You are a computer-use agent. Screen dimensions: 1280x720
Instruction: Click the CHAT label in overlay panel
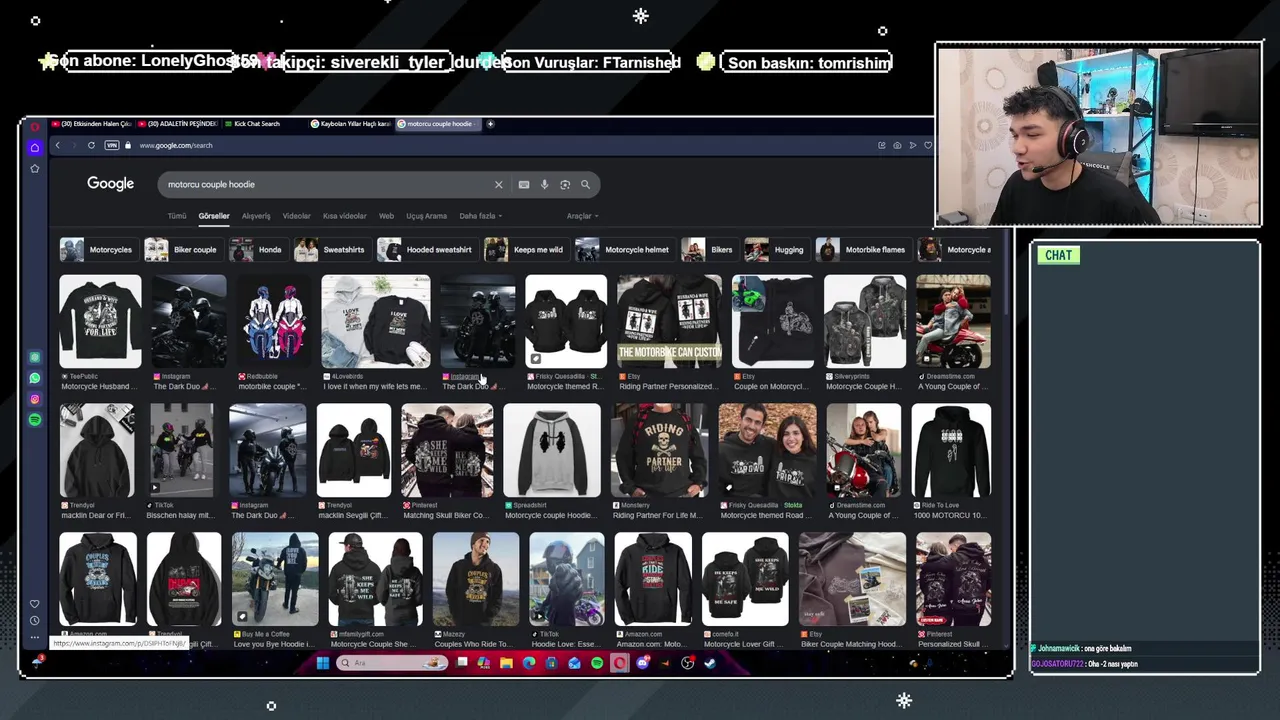[1058, 255]
